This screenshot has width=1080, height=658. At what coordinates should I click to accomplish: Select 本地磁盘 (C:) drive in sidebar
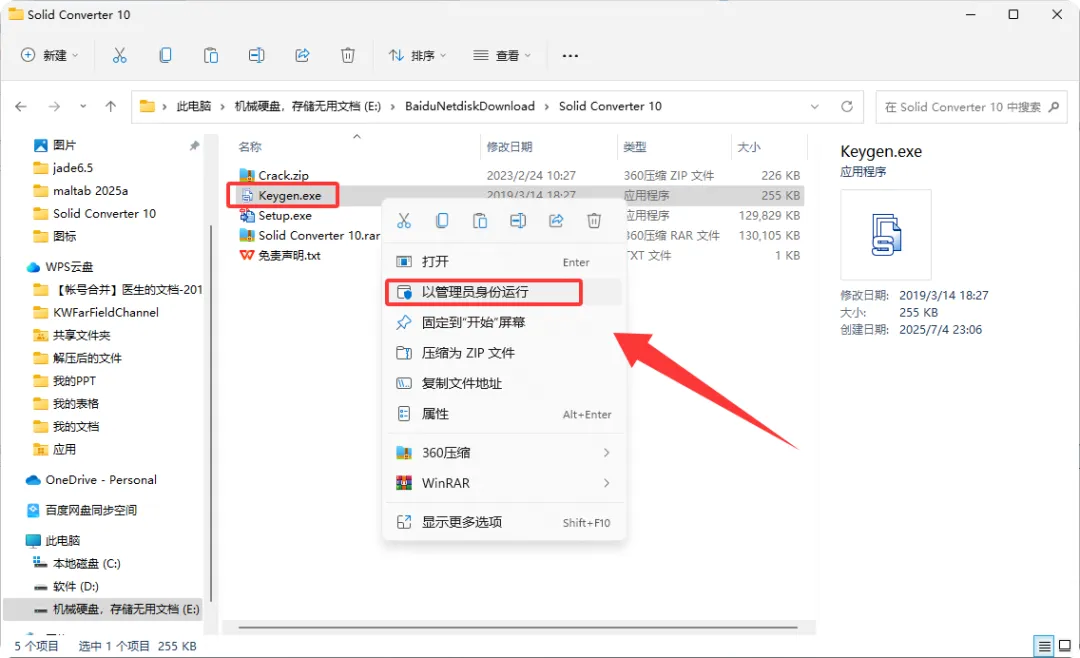click(x=86, y=564)
